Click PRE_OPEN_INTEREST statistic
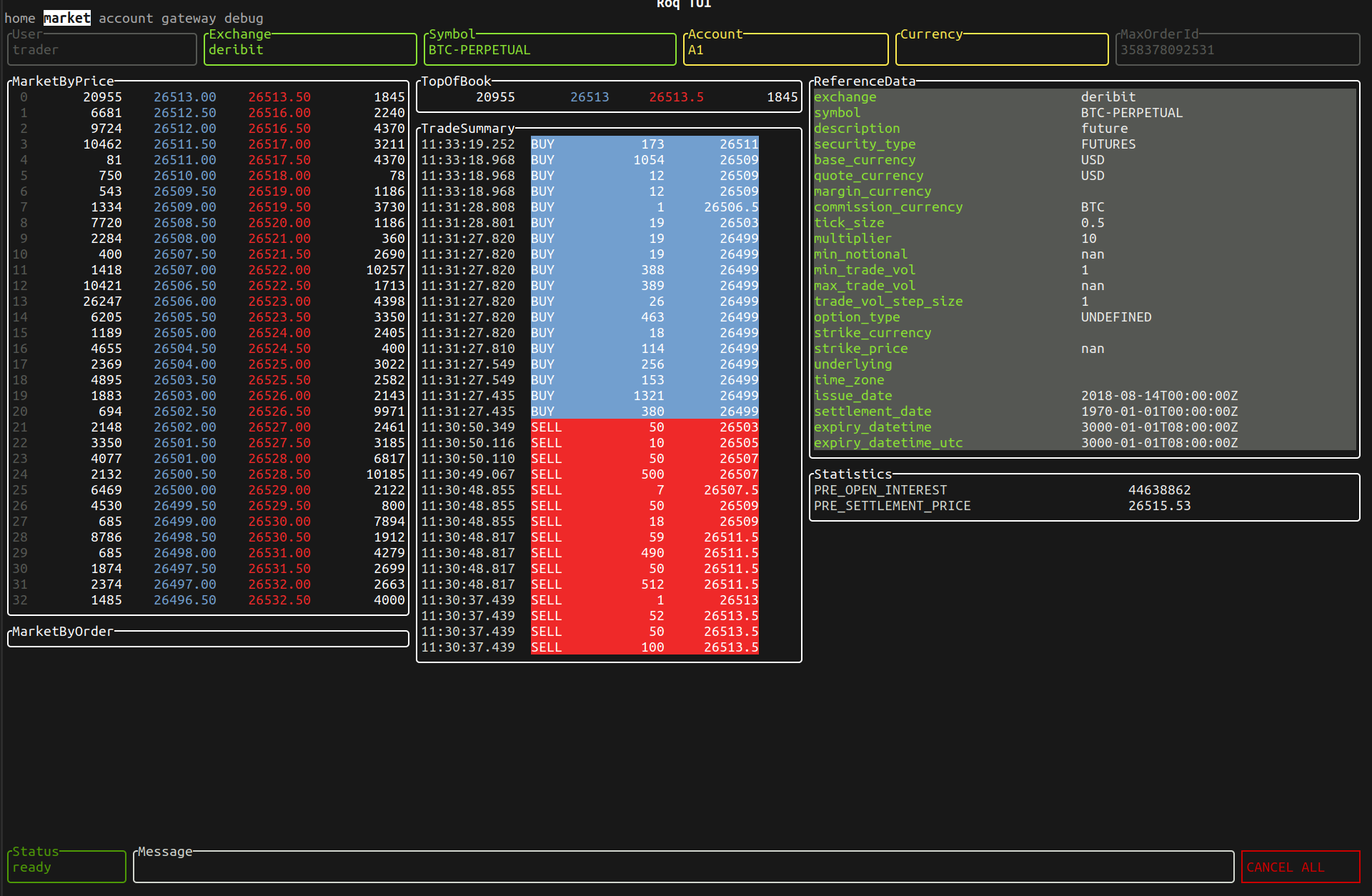The height and width of the screenshot is (896, 1372). pyautogui.click(x=880, y=489)
